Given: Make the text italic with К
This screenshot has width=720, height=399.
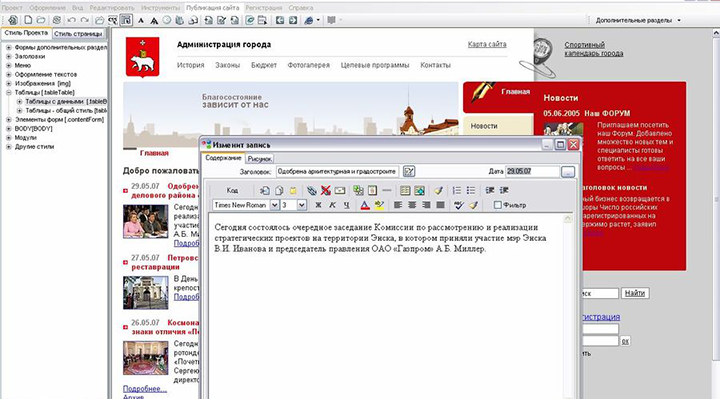Looking at the screenshot, I should (332, 205).
